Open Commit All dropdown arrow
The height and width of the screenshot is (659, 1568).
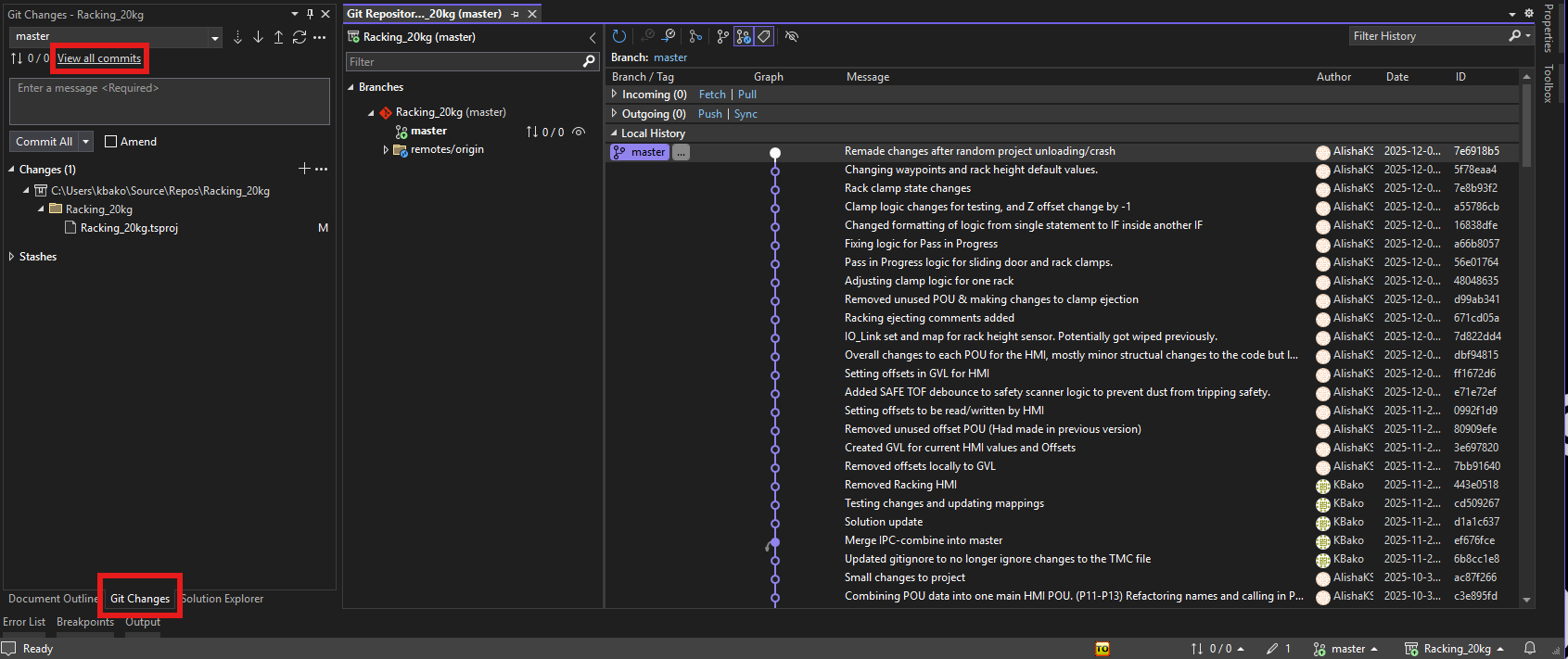click(86, 142)
